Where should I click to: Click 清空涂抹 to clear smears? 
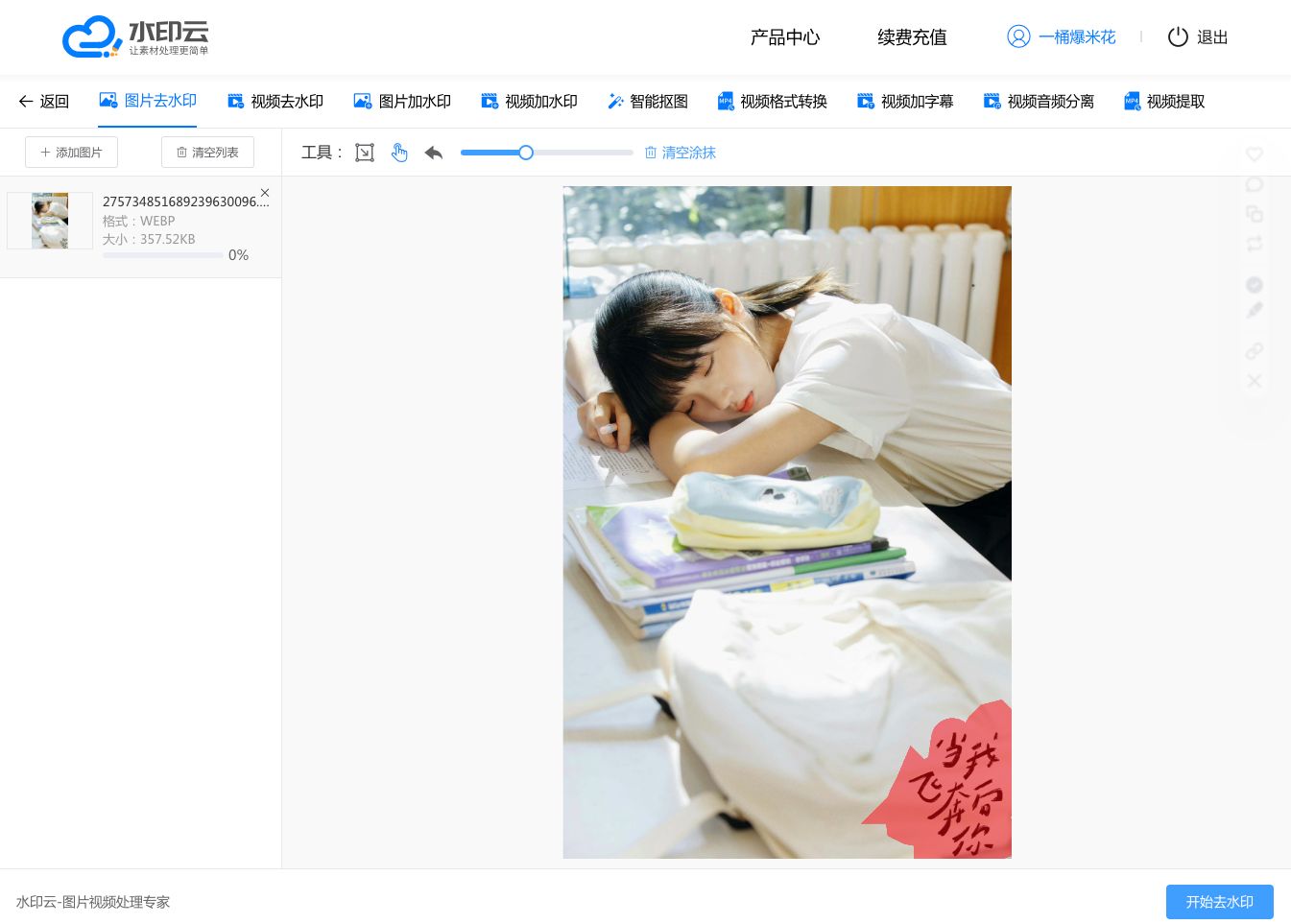[x=681, y=153]
